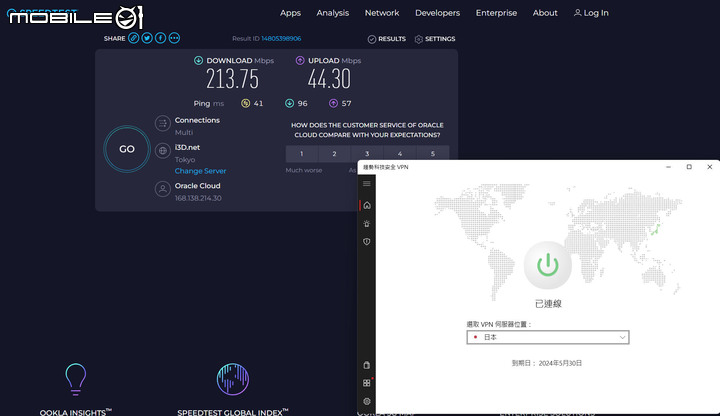Image resolution: width=720 pixels, height=416 pixels.
Task: Open the Network menu
Action: click(382, 13)
